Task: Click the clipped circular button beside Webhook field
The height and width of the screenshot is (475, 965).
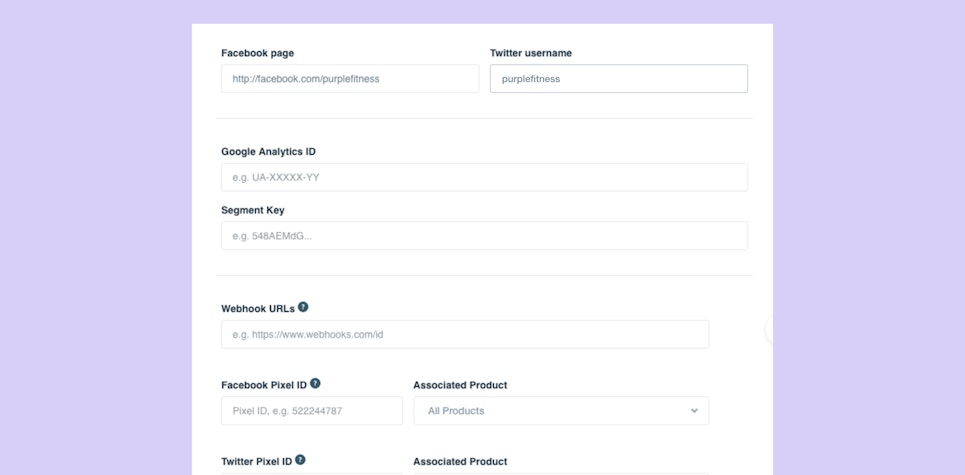Action: click(x=769, y=330)
